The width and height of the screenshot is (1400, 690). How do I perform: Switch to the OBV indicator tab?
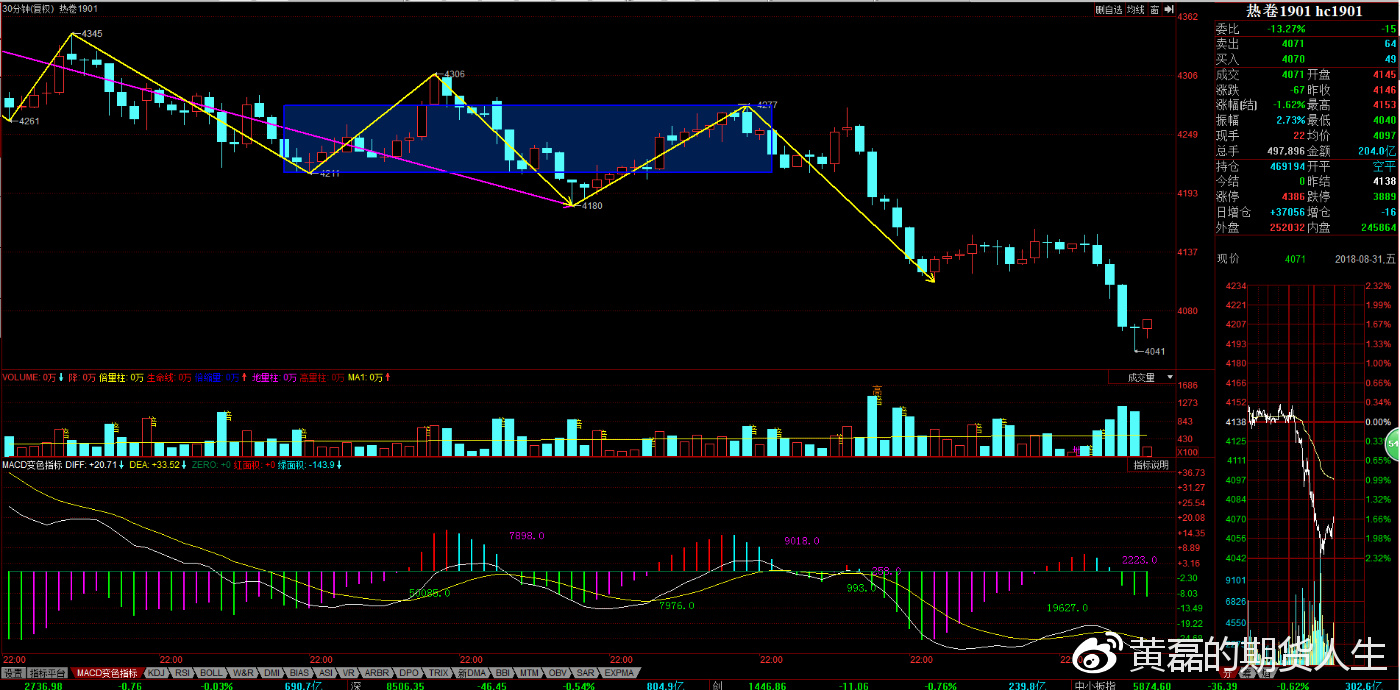558,673
